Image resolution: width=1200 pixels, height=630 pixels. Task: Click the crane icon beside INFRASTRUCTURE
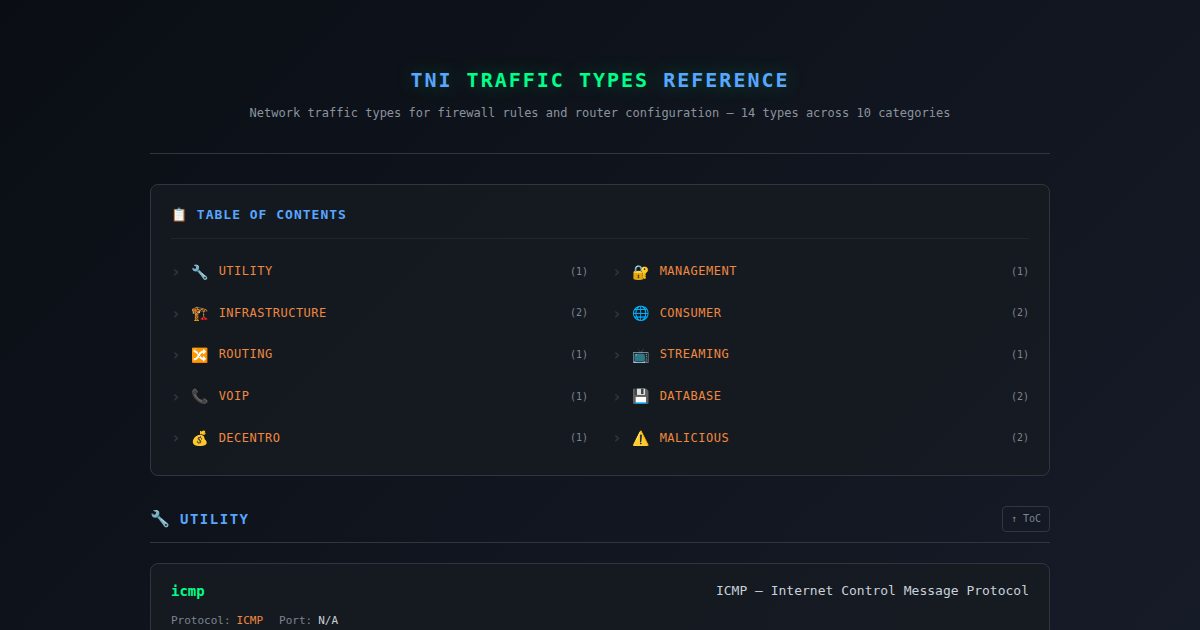pos(200,313)
